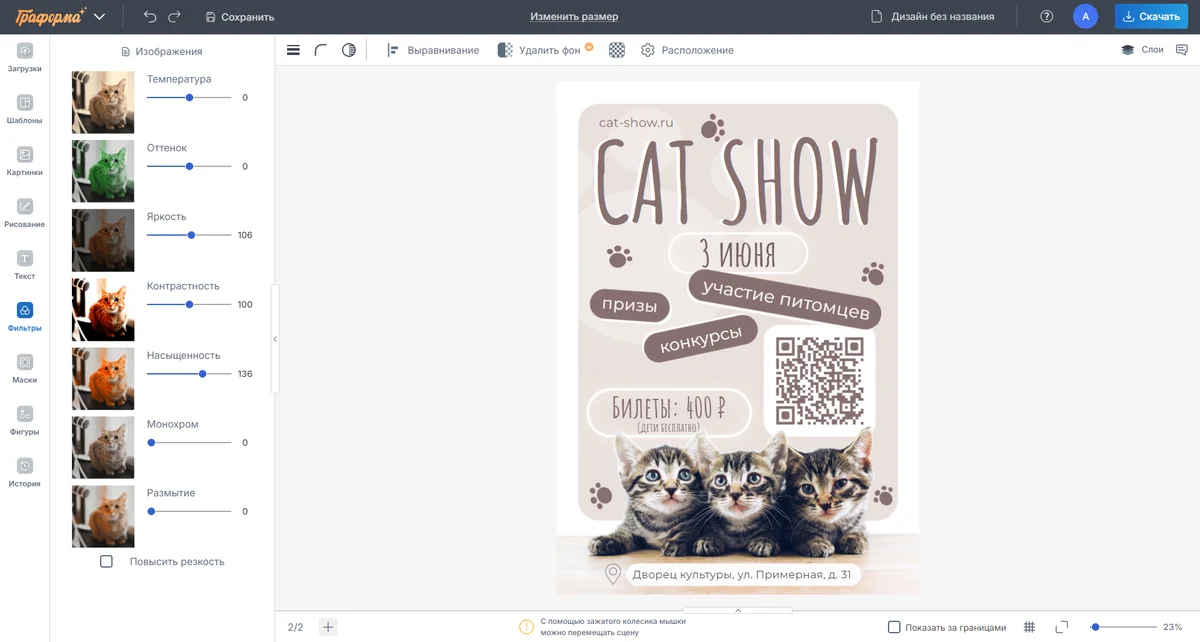Add a new page with plus button
Screen dimensions: 1200x642
pyautogui.click(x=328, y=627)
